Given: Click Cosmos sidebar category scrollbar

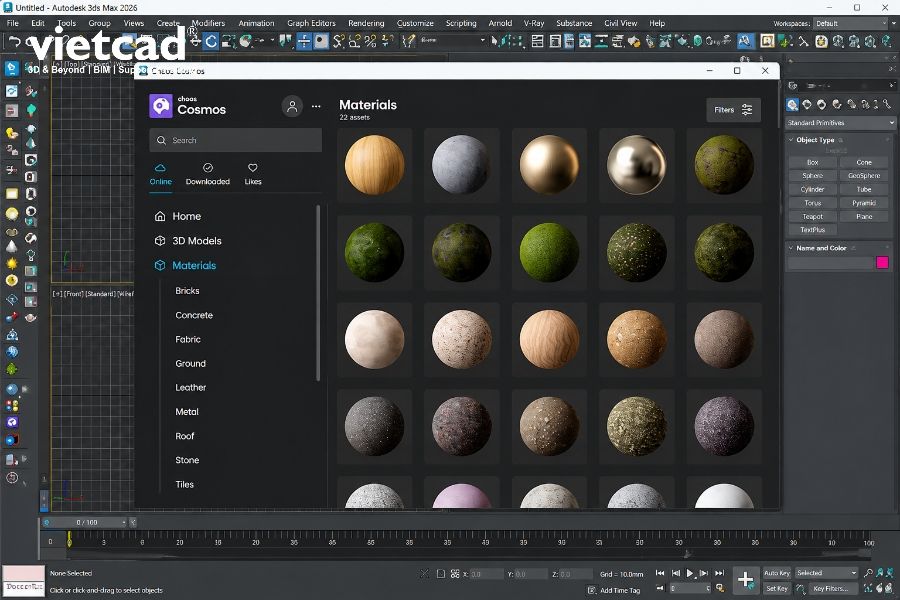Looking at the screenshot, I should pyautogui.click(x=318, y=293).
